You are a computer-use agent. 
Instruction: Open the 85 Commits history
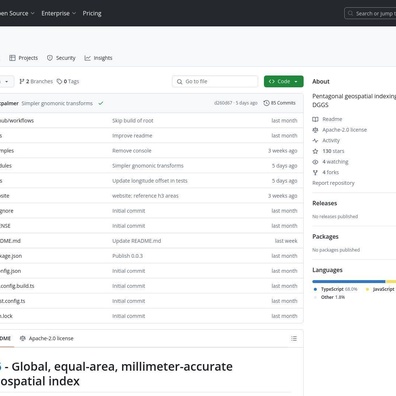(x=280, y=103)
